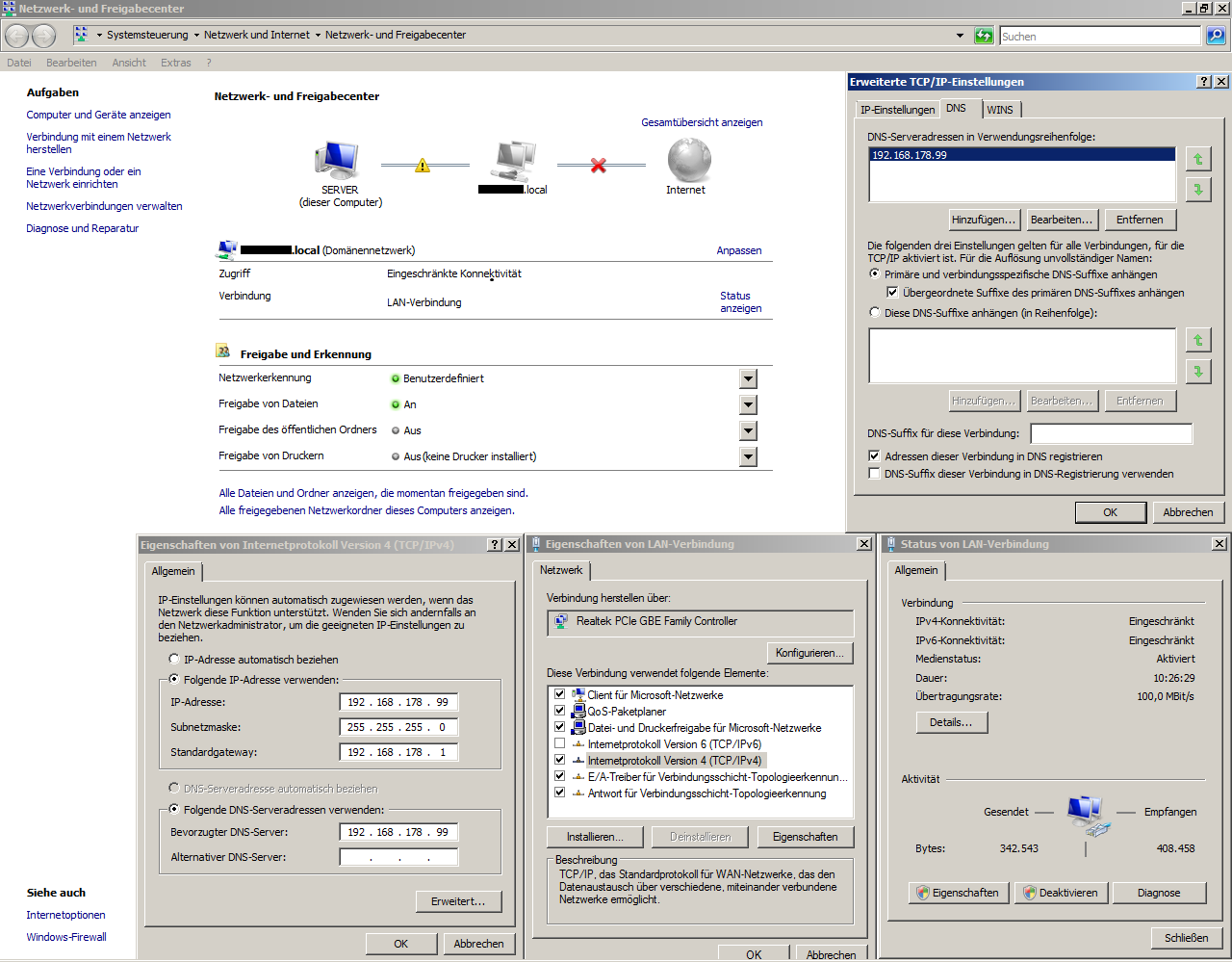Click the control panel icon in the address bar
Image resolution: width=1232 pixels, height=962 pixels.
click(82, 35)
